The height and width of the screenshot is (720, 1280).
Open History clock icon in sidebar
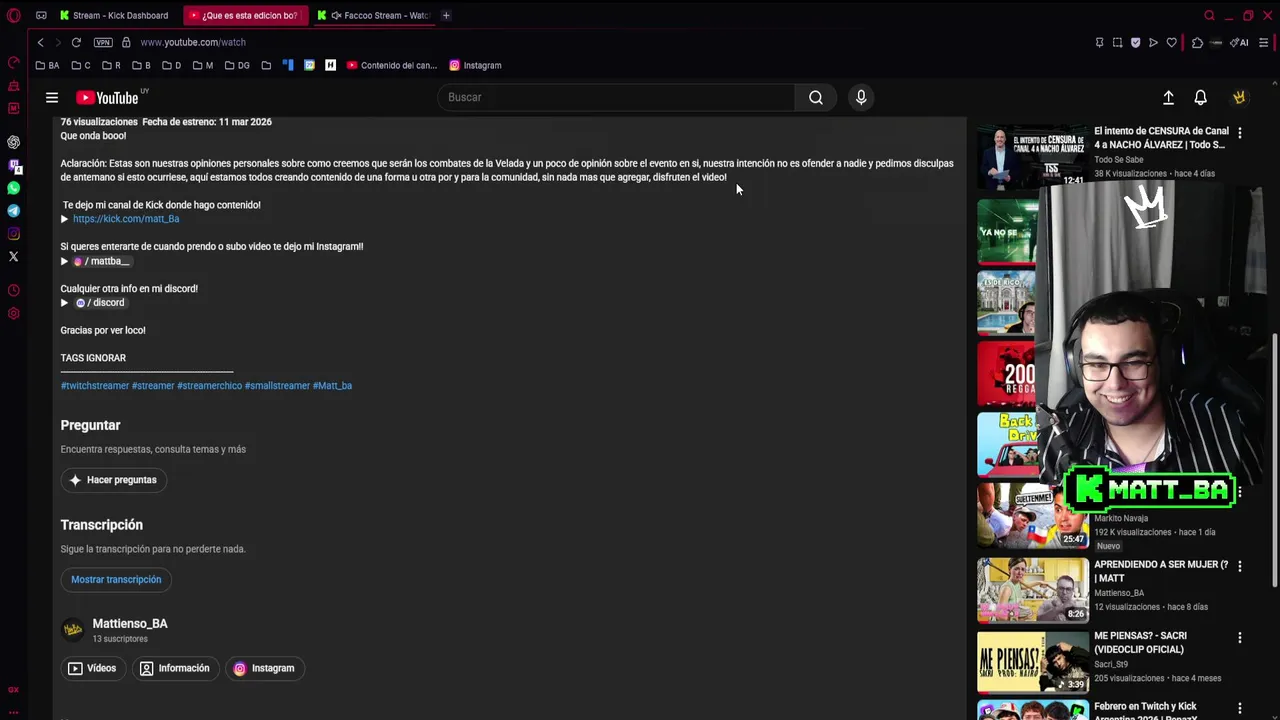pos(14,291)
